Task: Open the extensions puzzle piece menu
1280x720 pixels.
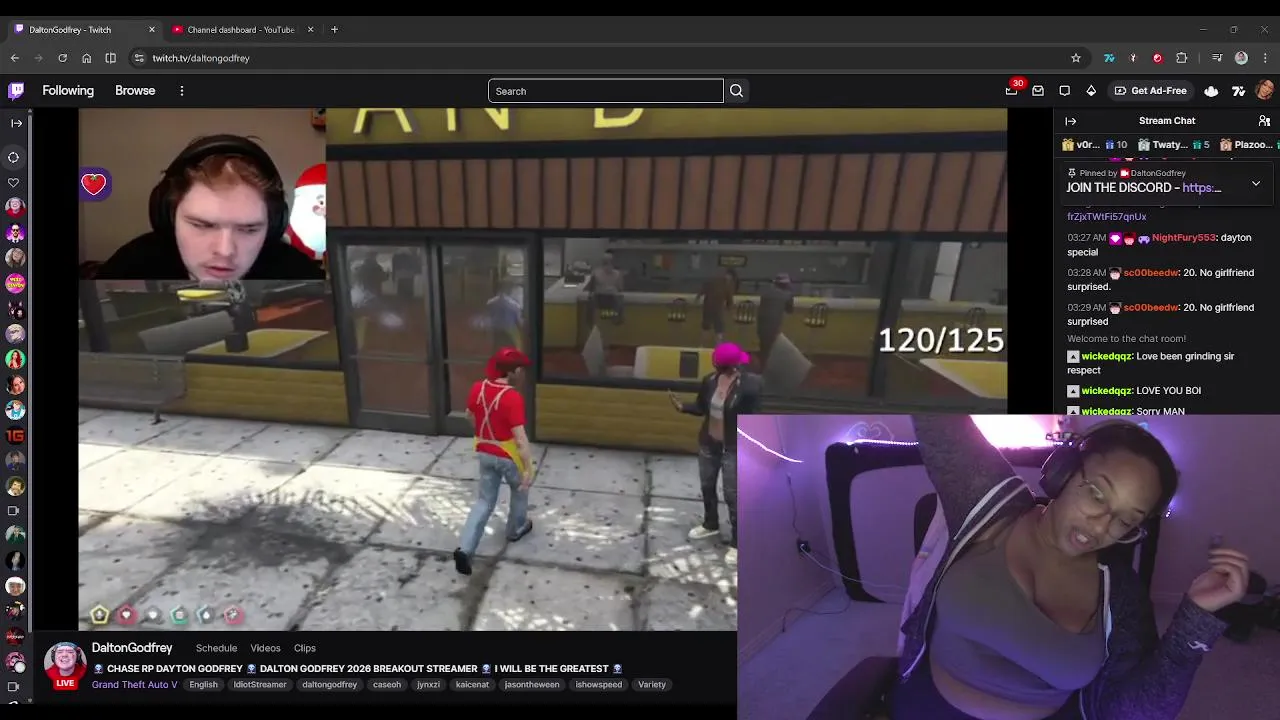Action: click(x=1181, y=58)
